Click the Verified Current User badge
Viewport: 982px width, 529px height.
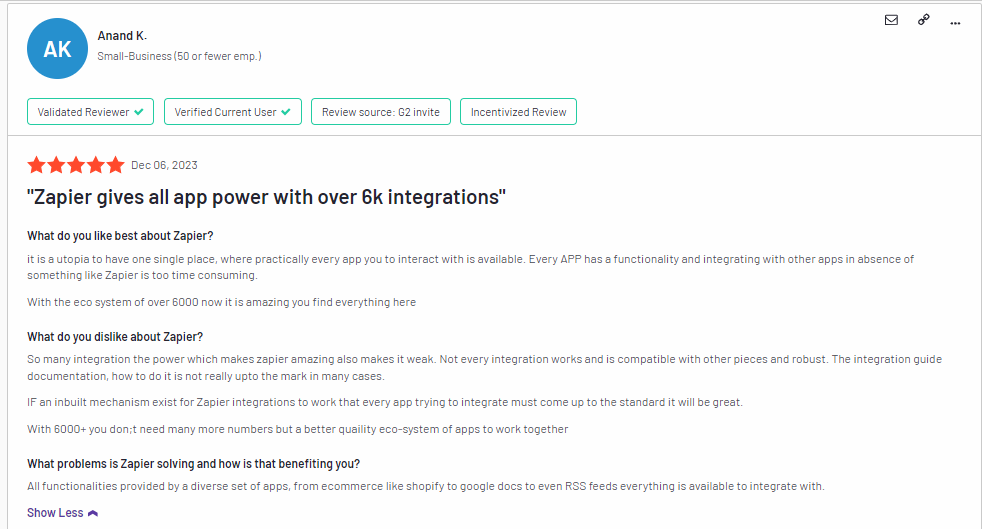[x=233, y=111]
